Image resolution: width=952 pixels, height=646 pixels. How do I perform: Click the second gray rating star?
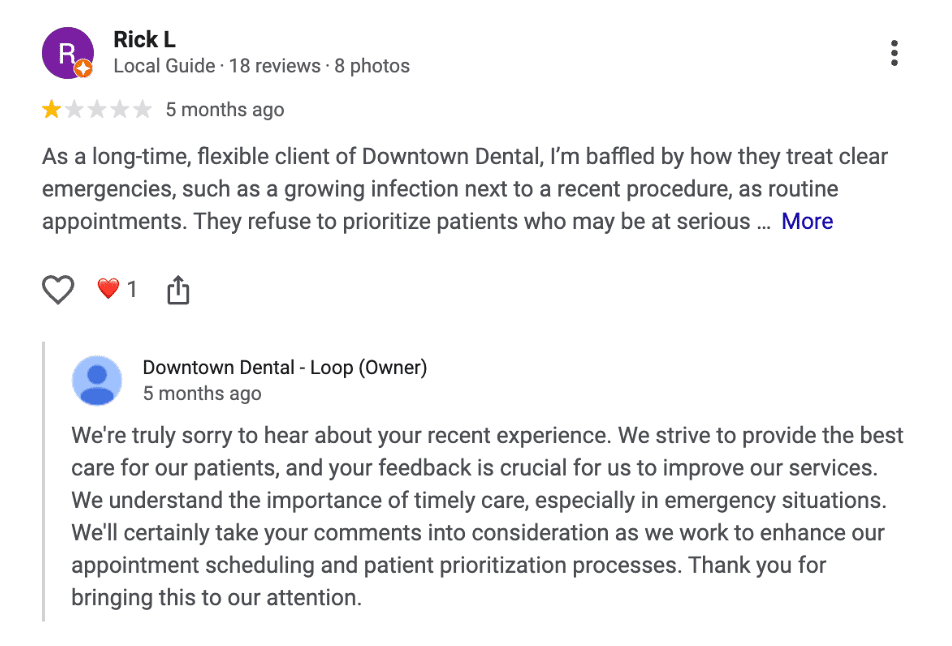(x=75, y=110)
